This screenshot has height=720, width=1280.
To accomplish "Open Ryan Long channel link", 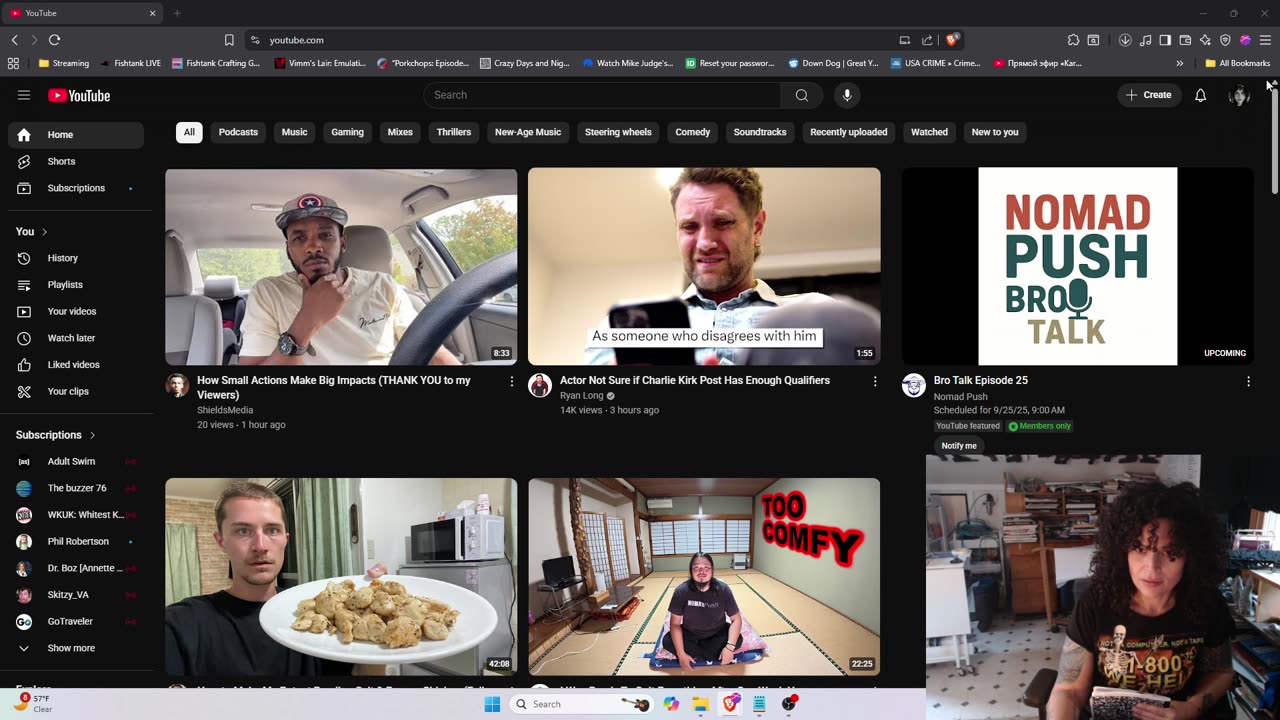I will (x=581, y=396).
